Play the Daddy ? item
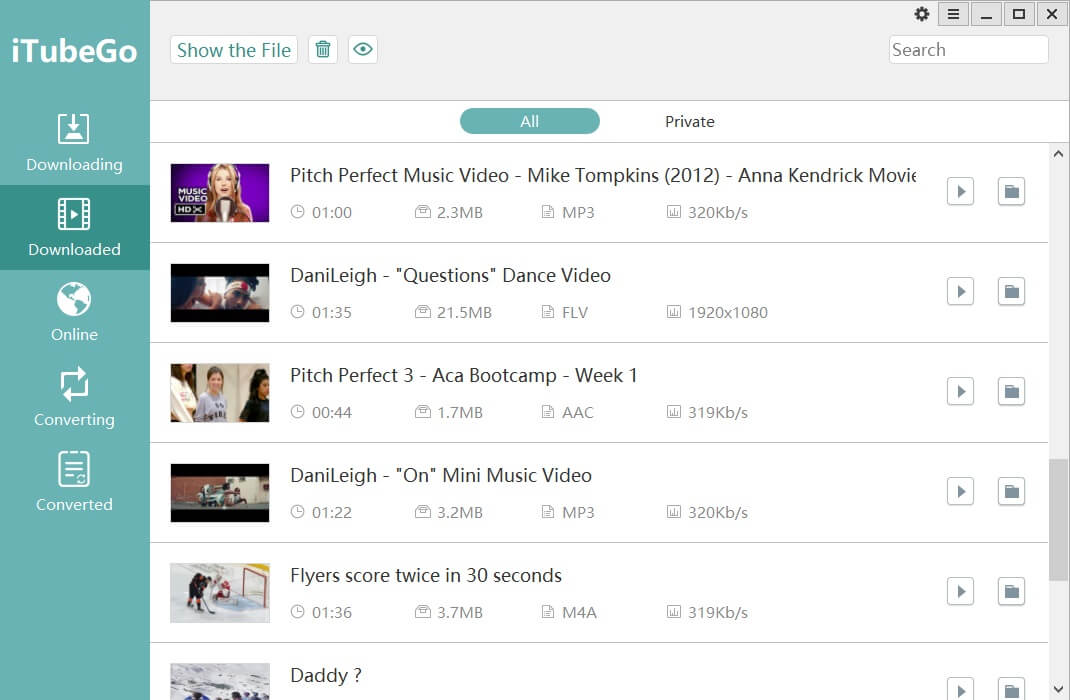 pyautogui.click(x=960, y=689)
